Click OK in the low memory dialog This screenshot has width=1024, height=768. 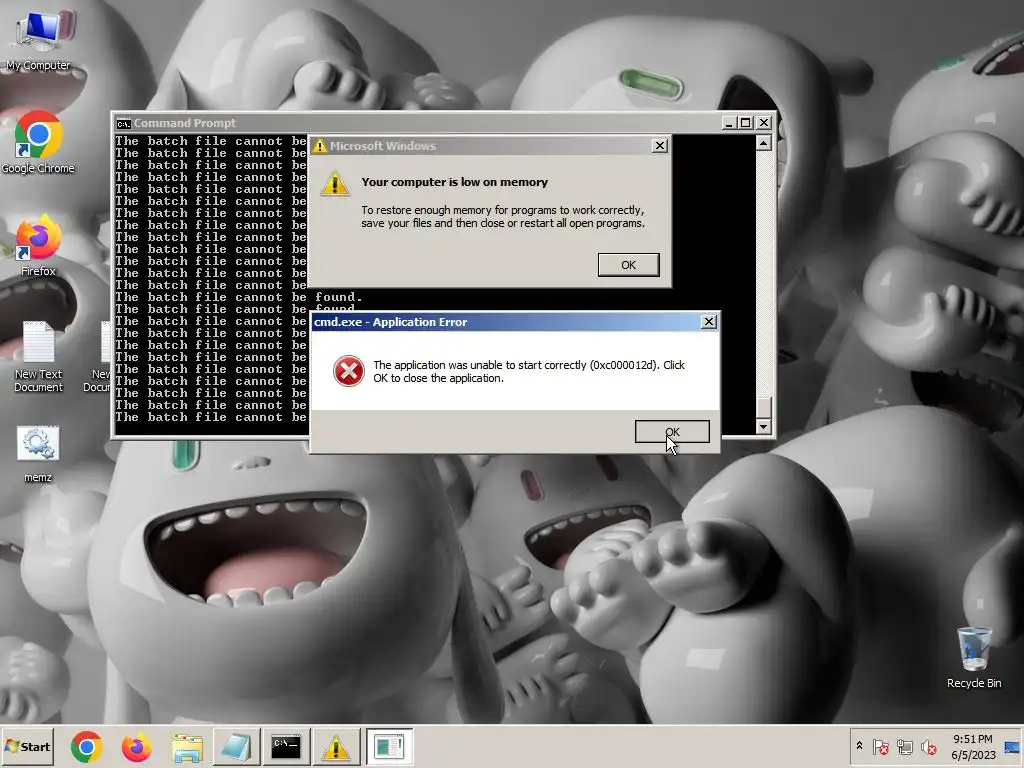tap(628, 264)
